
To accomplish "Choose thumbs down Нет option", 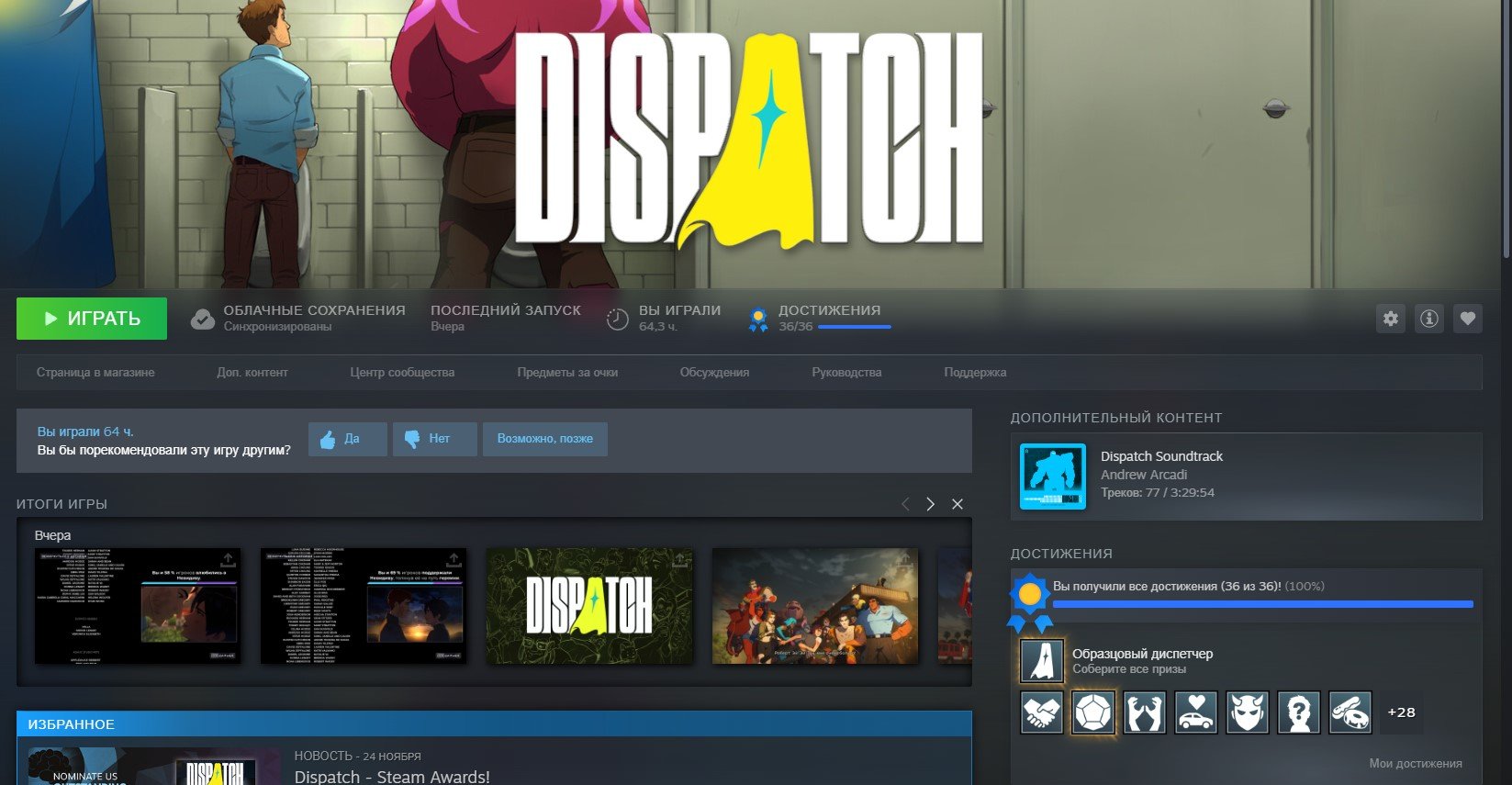I will click(434, 439).
